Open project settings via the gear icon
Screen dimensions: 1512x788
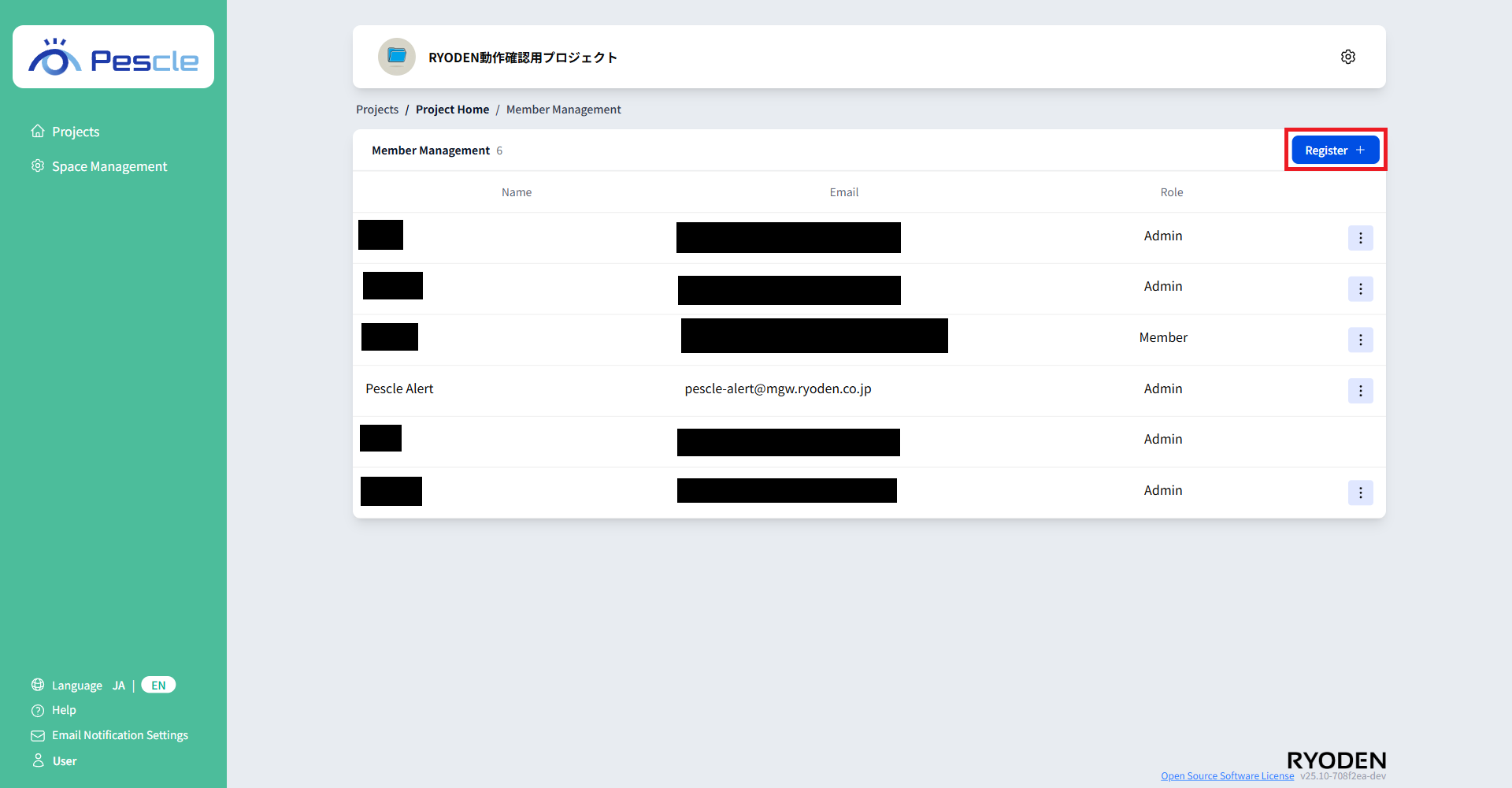(1347, 56)
